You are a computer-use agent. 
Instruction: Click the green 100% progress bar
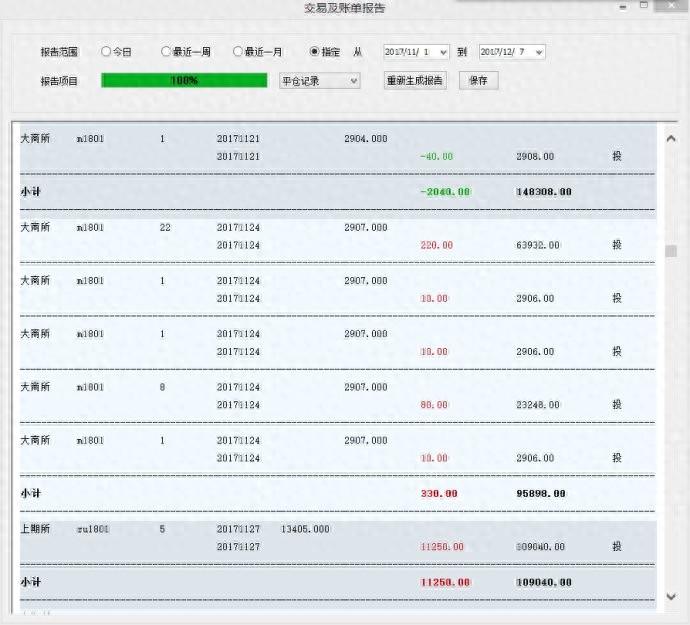tap(184, 81)
